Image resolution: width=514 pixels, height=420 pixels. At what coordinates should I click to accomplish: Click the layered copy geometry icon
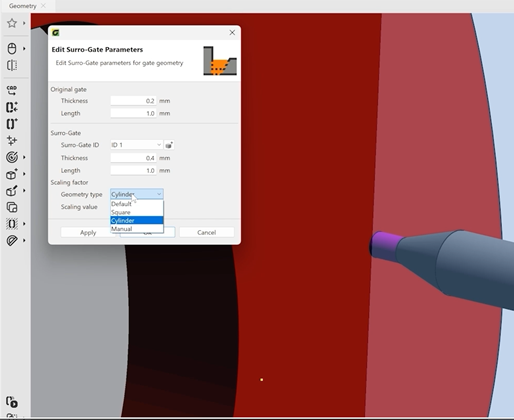pos(12,207)
